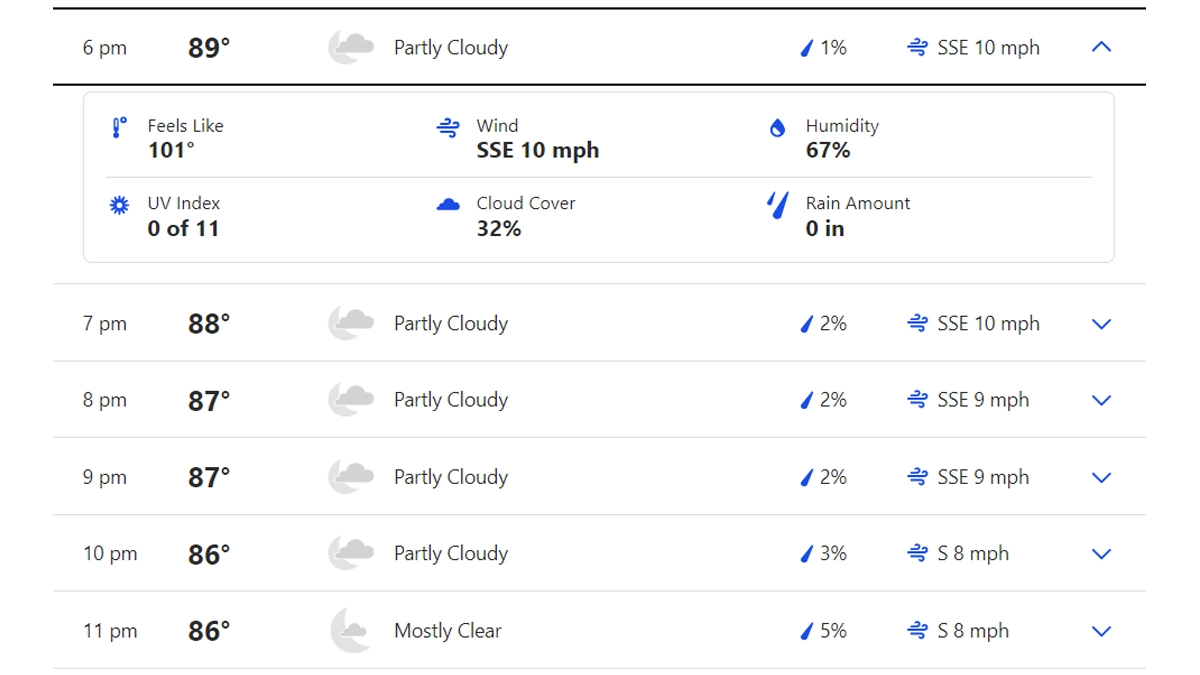1200x675 pixels.
Task: Click the Cloud Cover cloud icon
Action: (x=448, y=205)
